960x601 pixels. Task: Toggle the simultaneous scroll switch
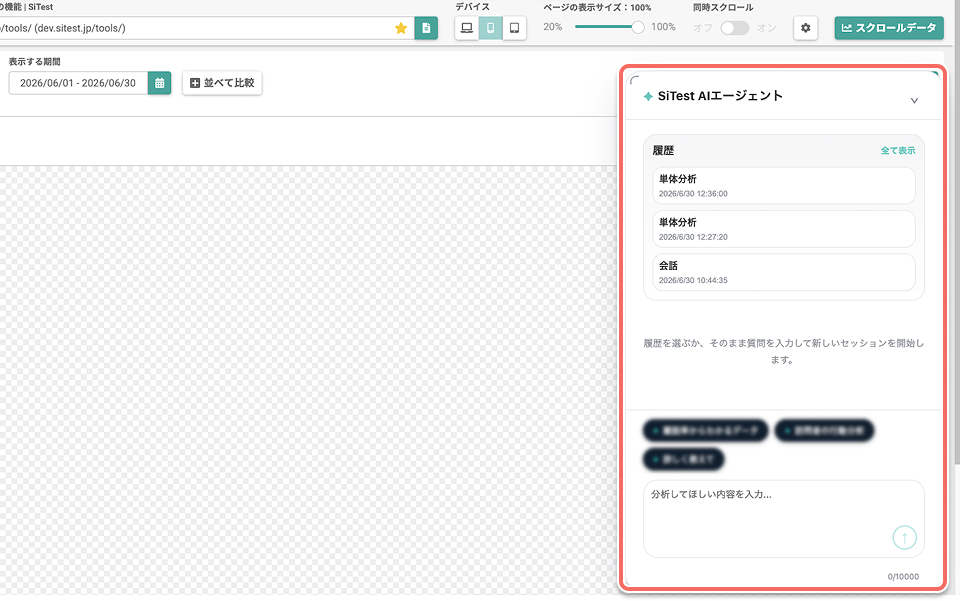pyautogui.click(x=735, y=28)
